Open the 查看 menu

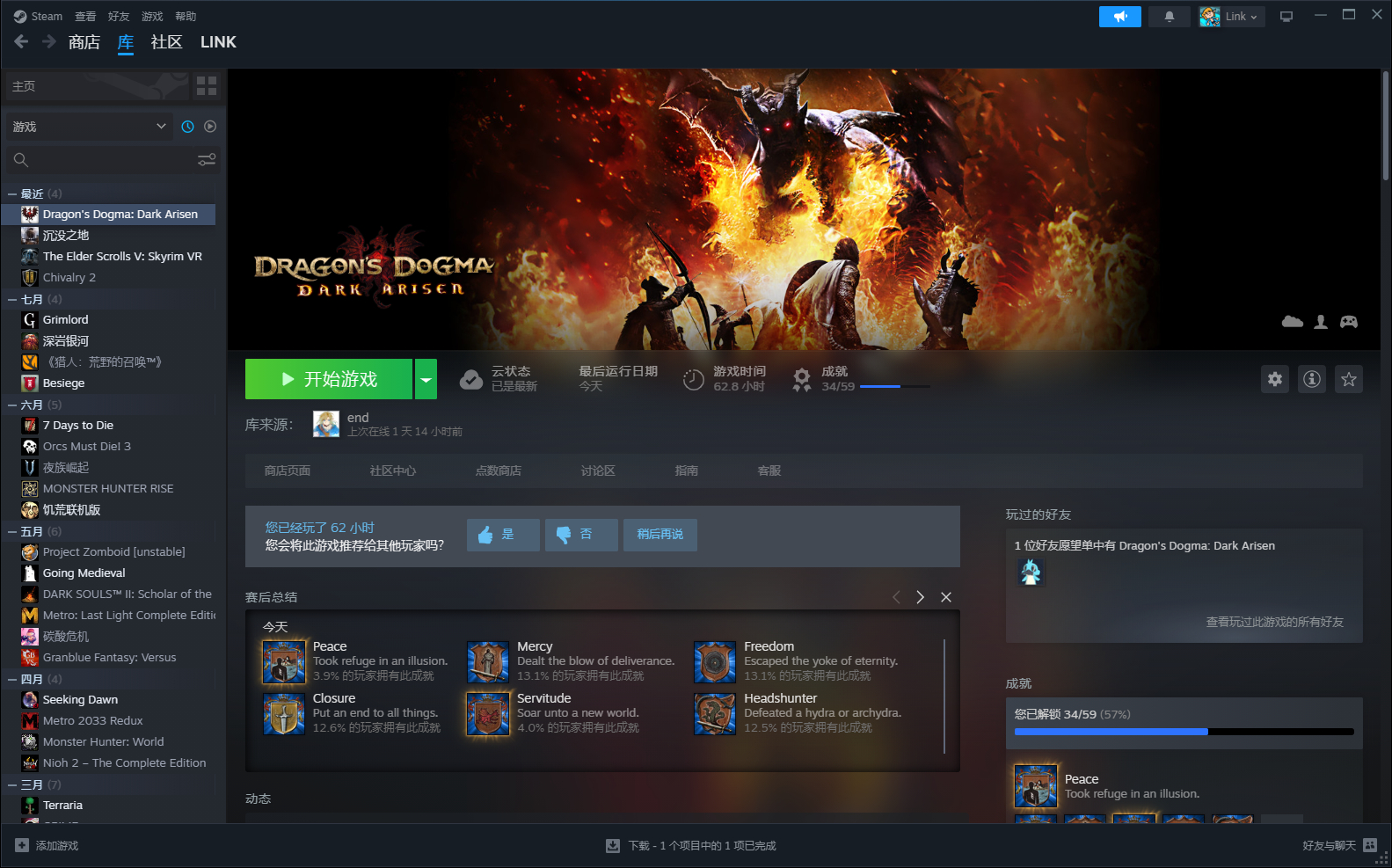(x=85, y=17)
